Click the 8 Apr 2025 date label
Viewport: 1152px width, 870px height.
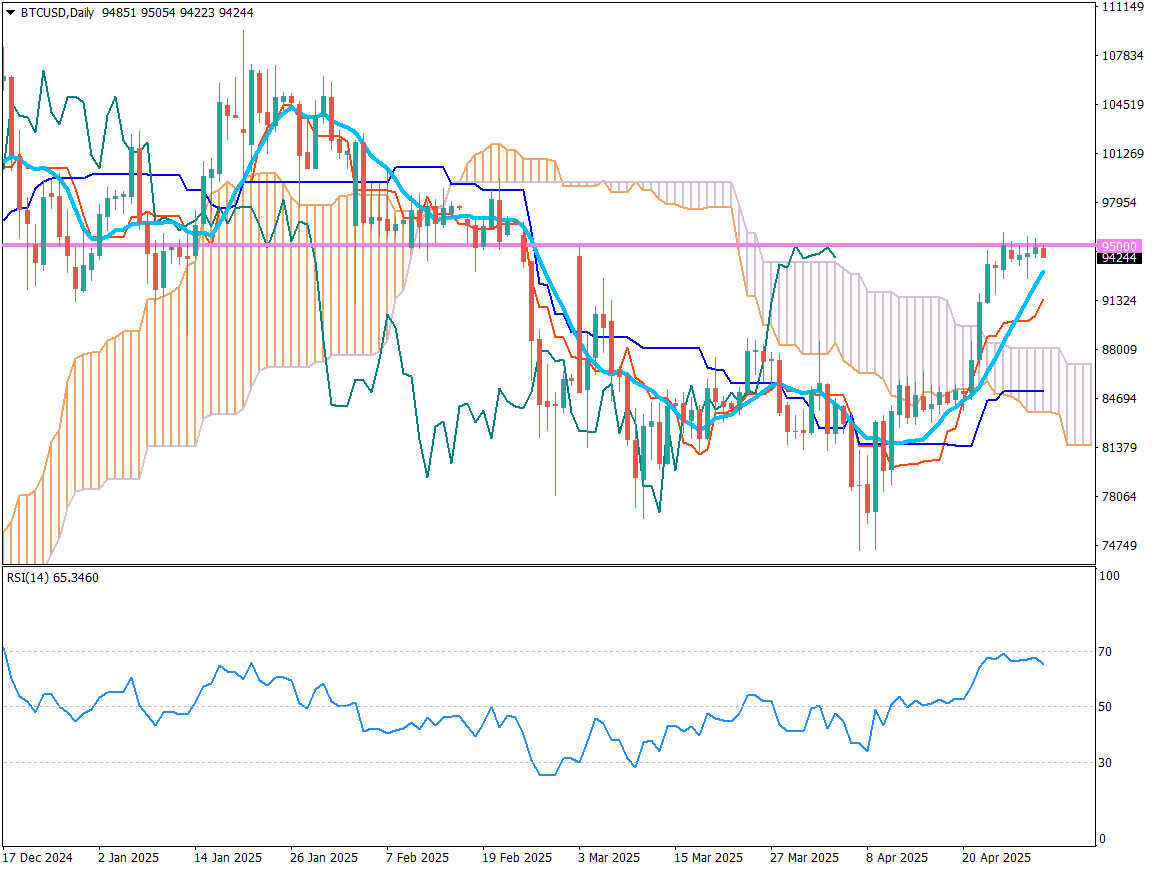pyautogui.click(x=899, y=858)
